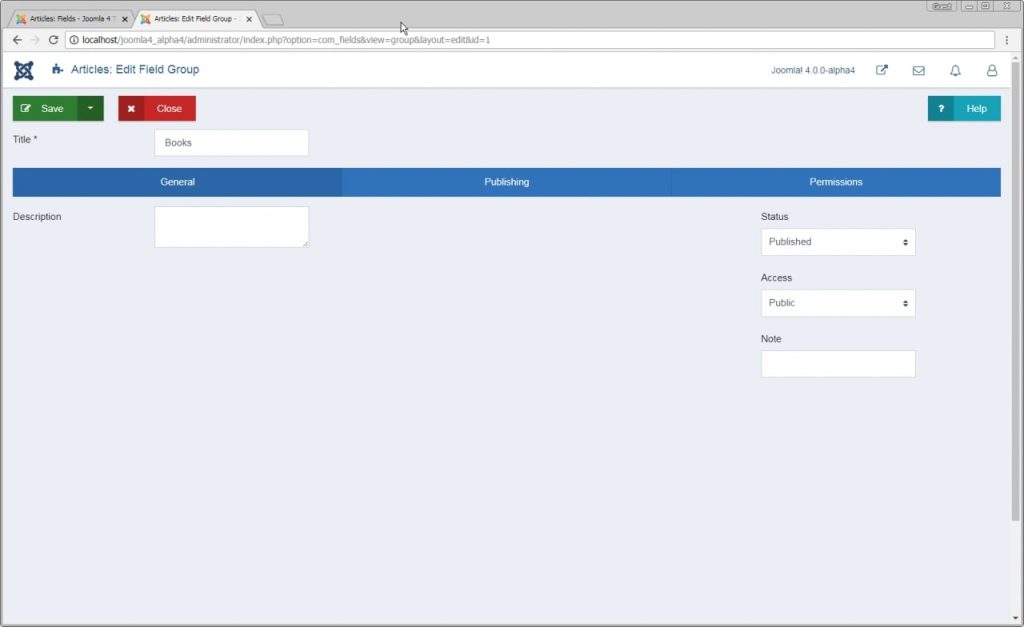Reload the page with the refresh icon
This screenshot has height=627, width=1024.
[x=54, y=40]
